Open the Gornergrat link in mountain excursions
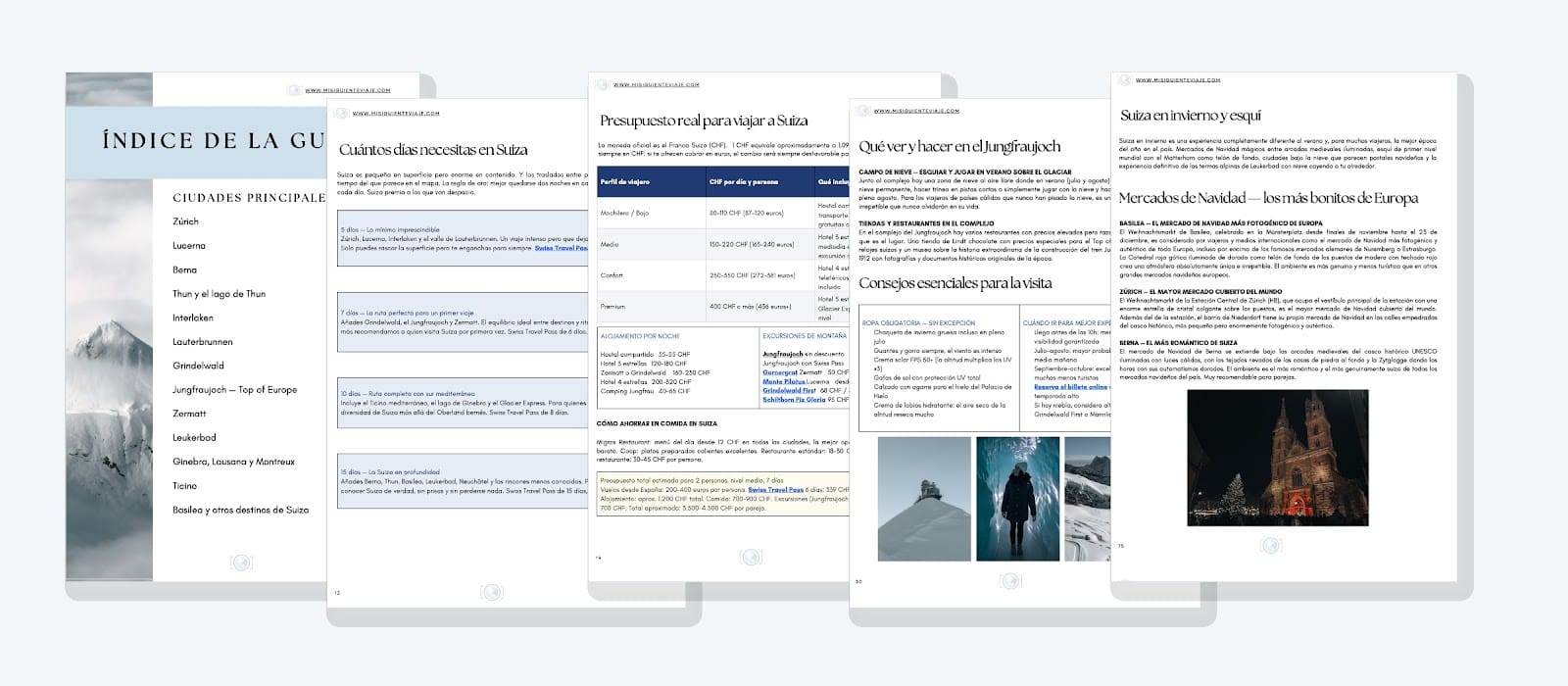This screenshot has width=1568, height=686. (780, 372)
